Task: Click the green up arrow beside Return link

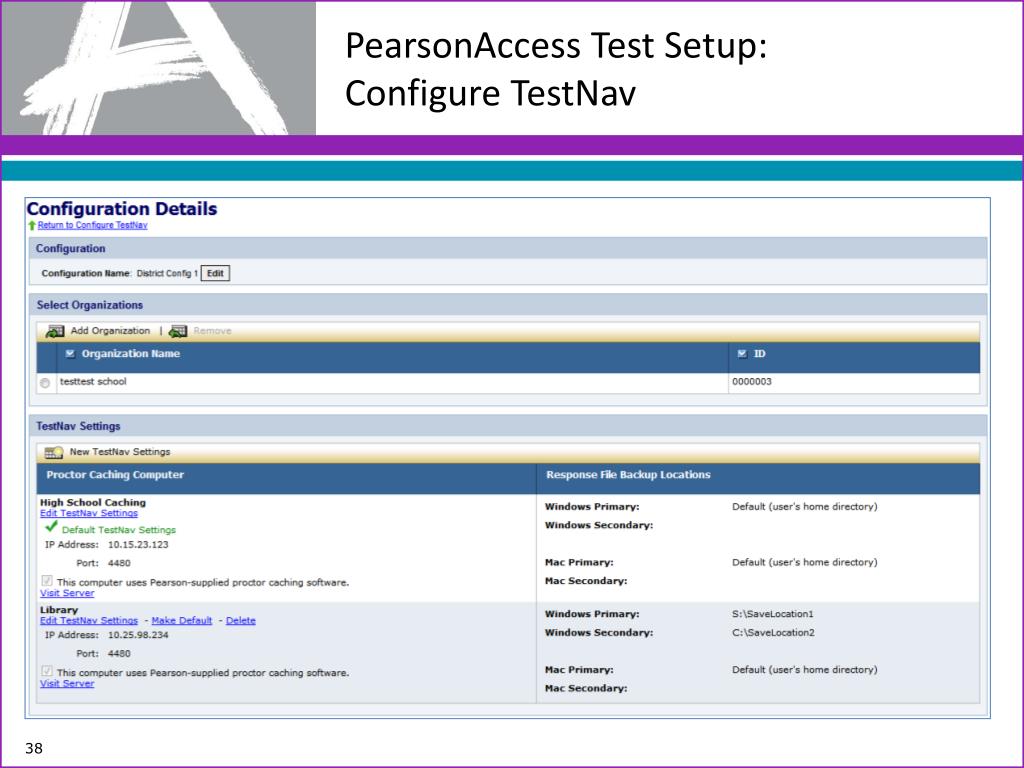Action: [x=31, y=225]
